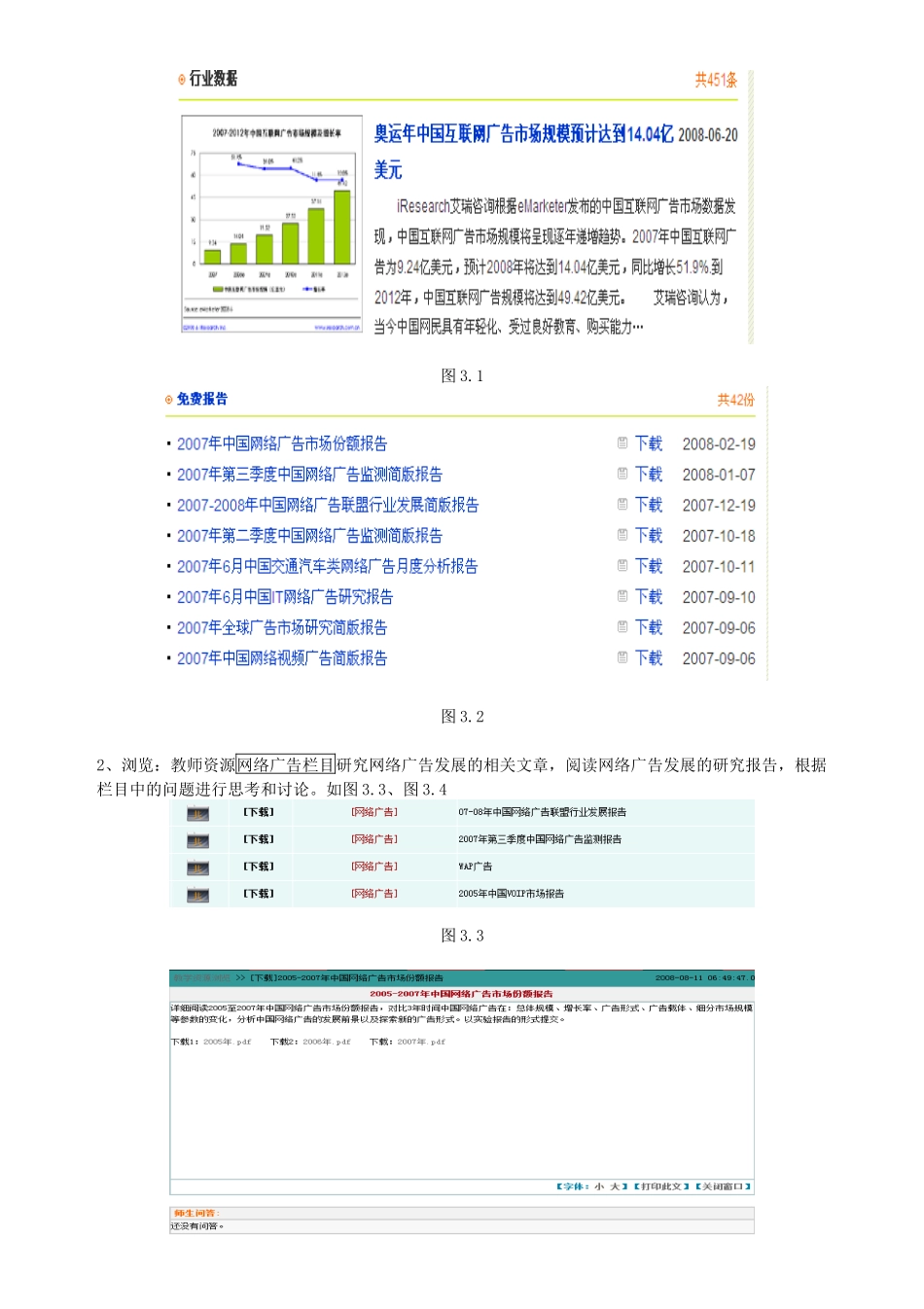Download the 2007年.pdf file

pyautogui.click(x=421, y=1042)
